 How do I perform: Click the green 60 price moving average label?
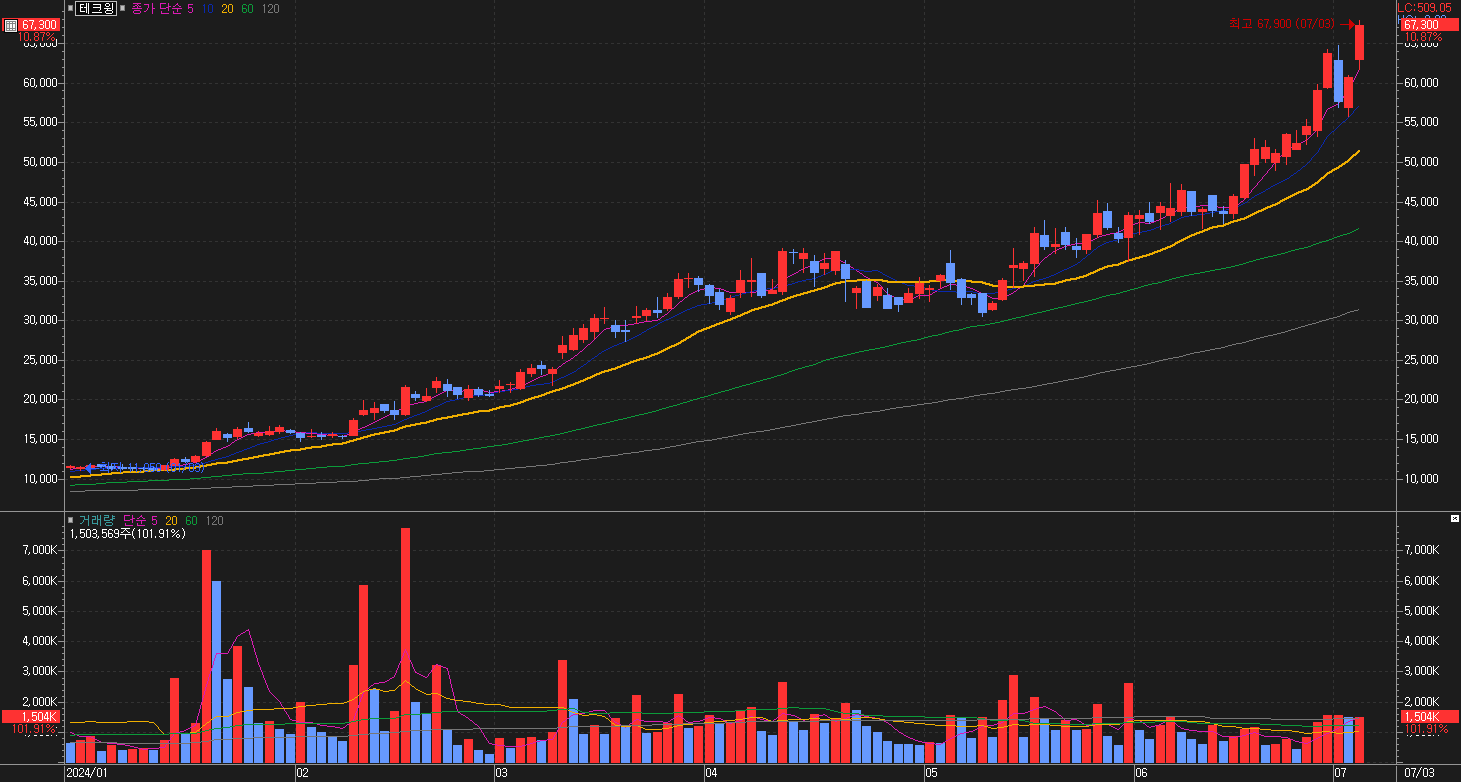[x=247, y=8]
